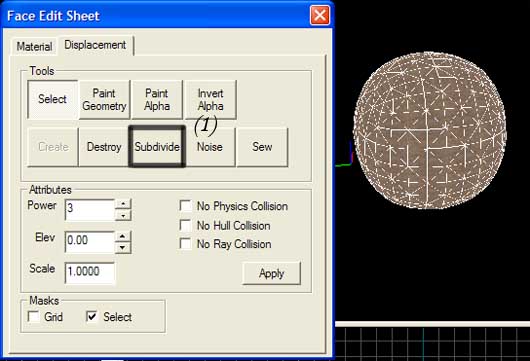
Task: Activate the Select displacement tool
Action: pos(52,99)
